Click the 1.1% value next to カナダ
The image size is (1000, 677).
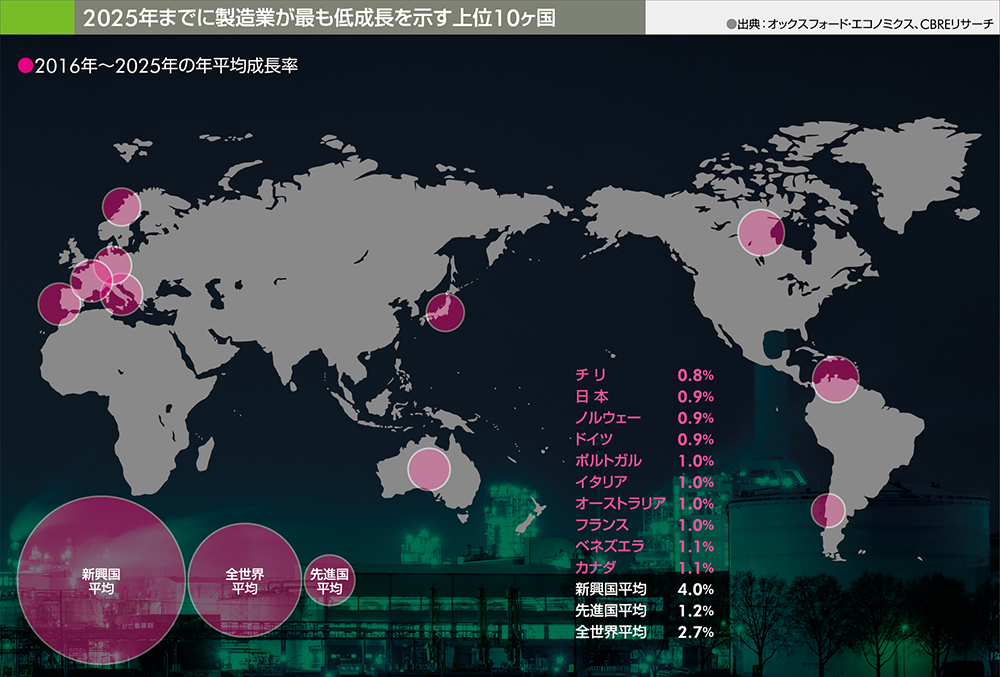click(696, 567)
